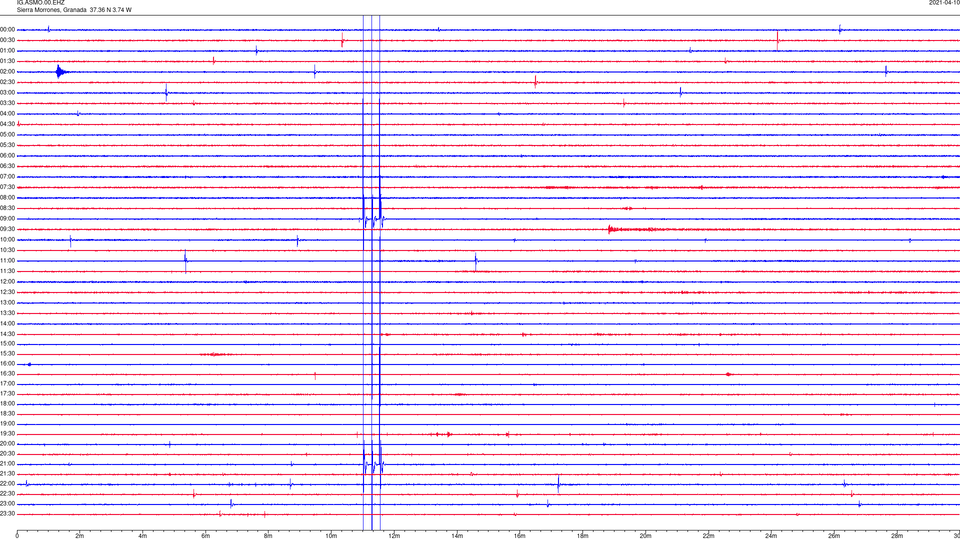Select the 05:00 trace time label
The height and width of the screenshot is (540, 960).
(8, 135)
